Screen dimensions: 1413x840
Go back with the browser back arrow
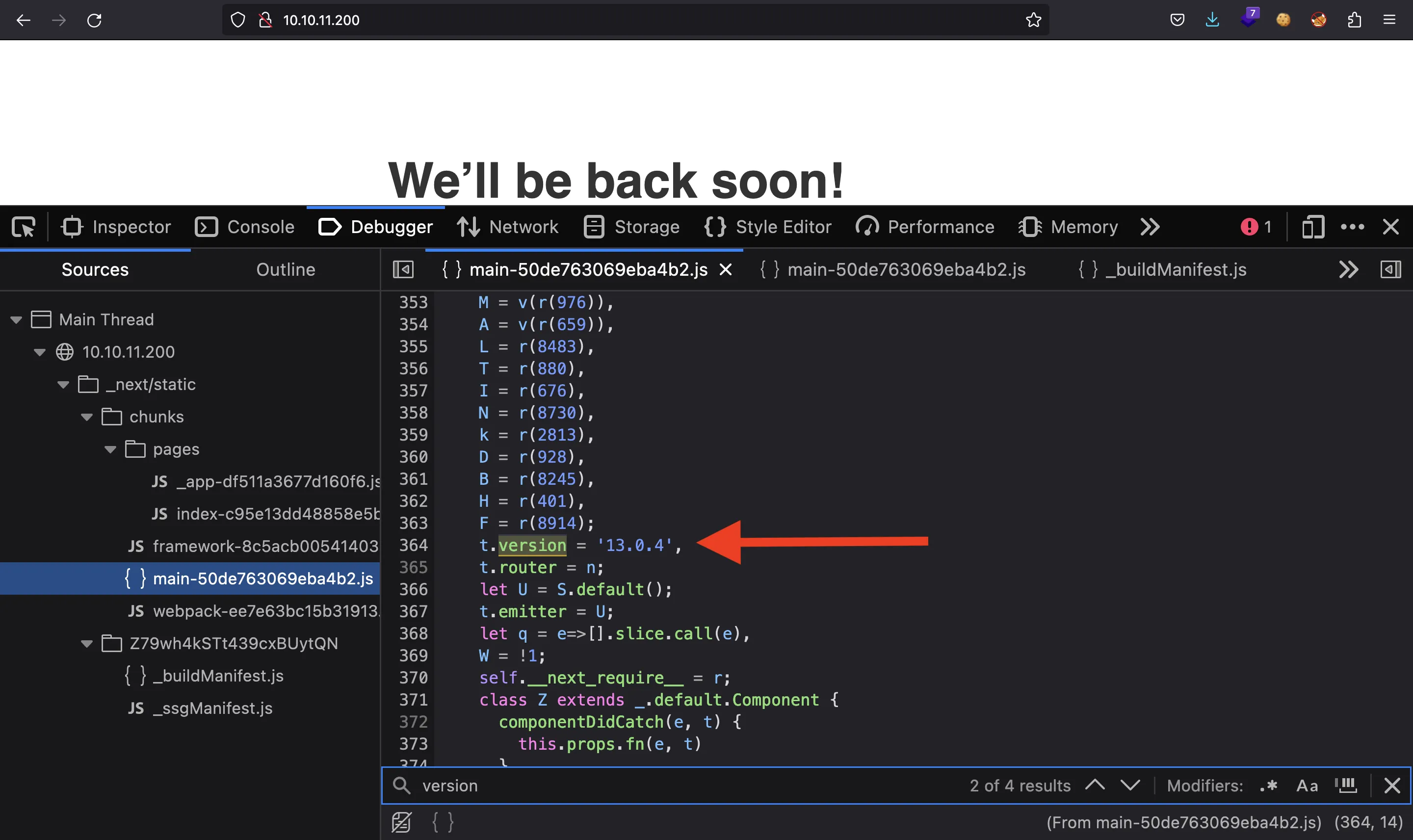(23, 21)
